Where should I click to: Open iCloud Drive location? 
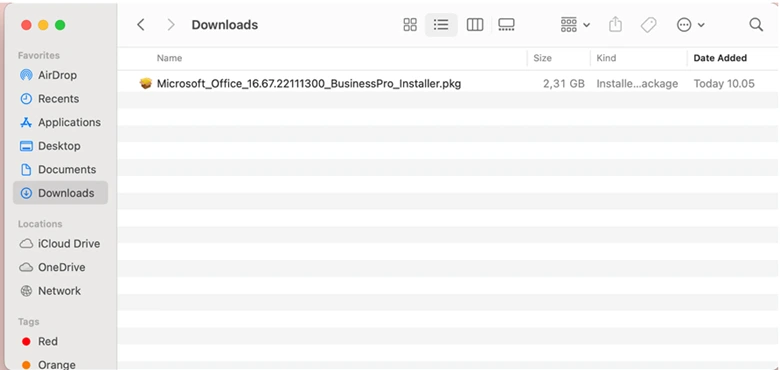click(60, 244)
